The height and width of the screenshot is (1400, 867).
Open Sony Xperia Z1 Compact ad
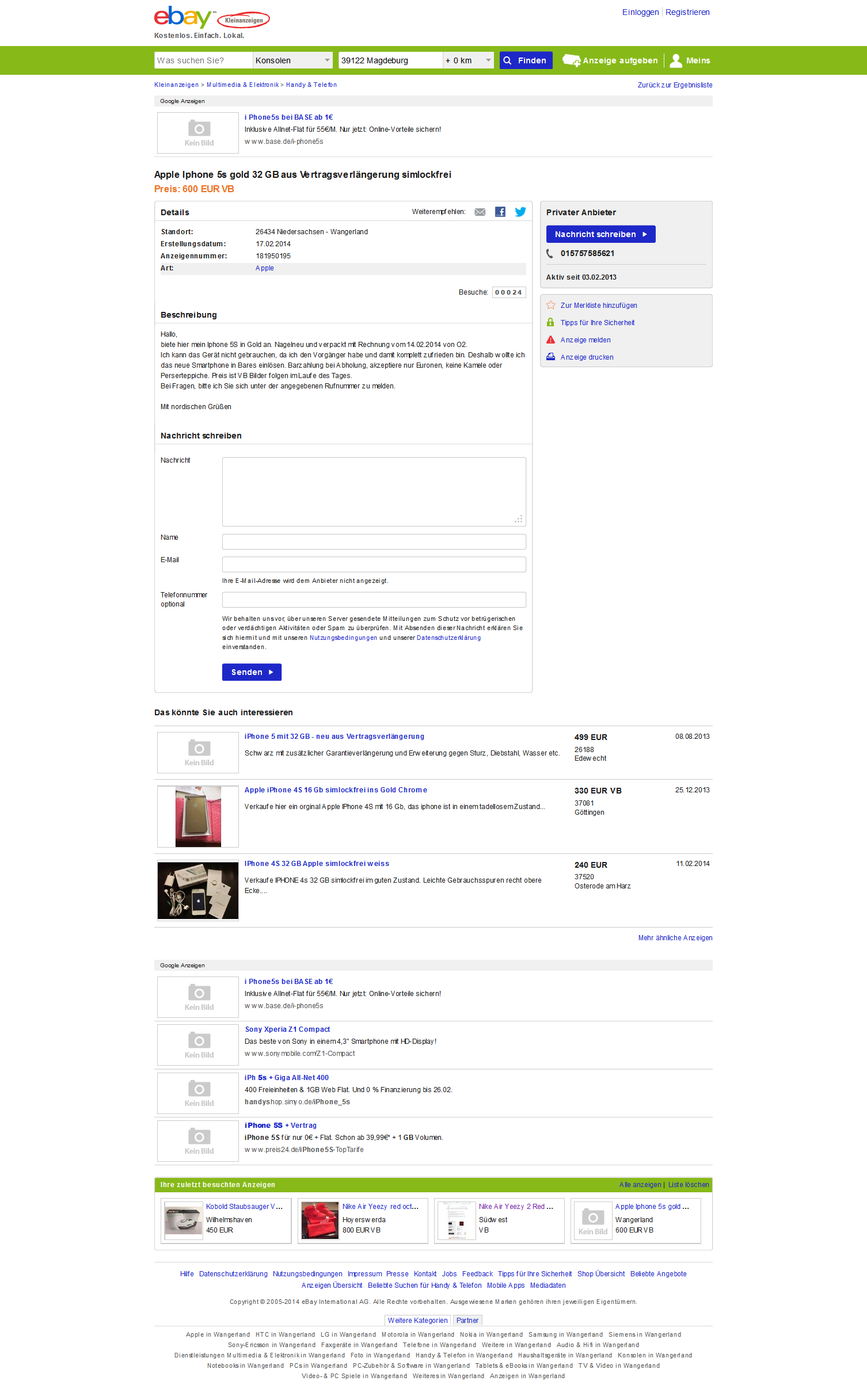(x=288, y=1029)
